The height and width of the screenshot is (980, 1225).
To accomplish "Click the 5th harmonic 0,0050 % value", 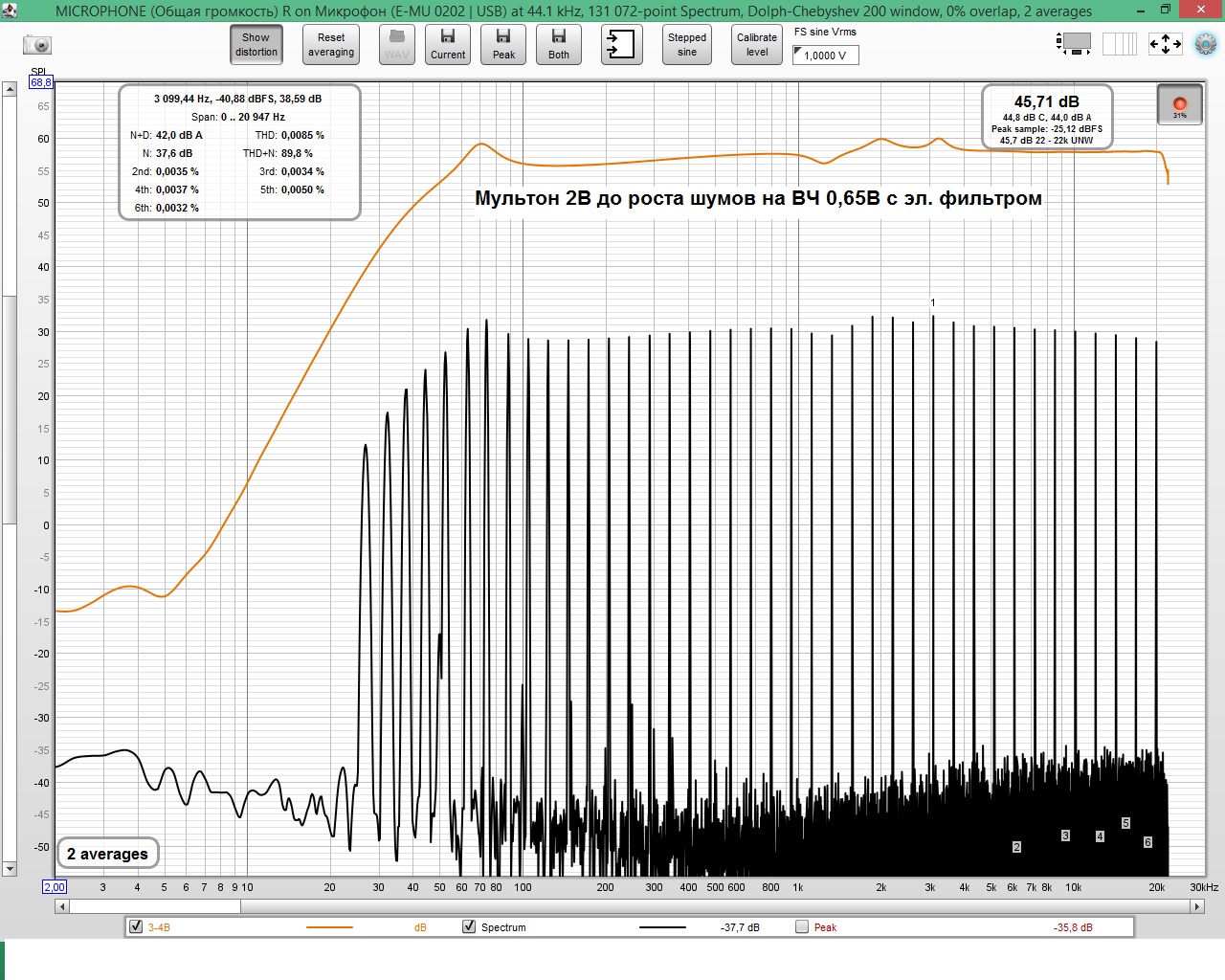I will (302, 189).
